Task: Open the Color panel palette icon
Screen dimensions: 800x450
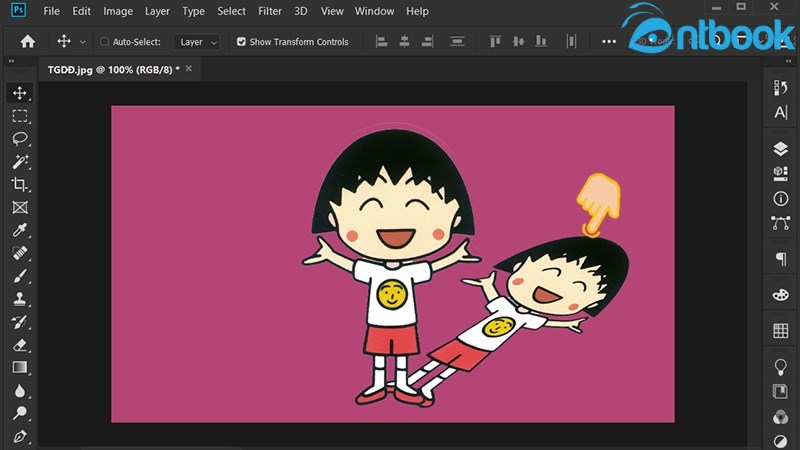Action: pos(781,295)
